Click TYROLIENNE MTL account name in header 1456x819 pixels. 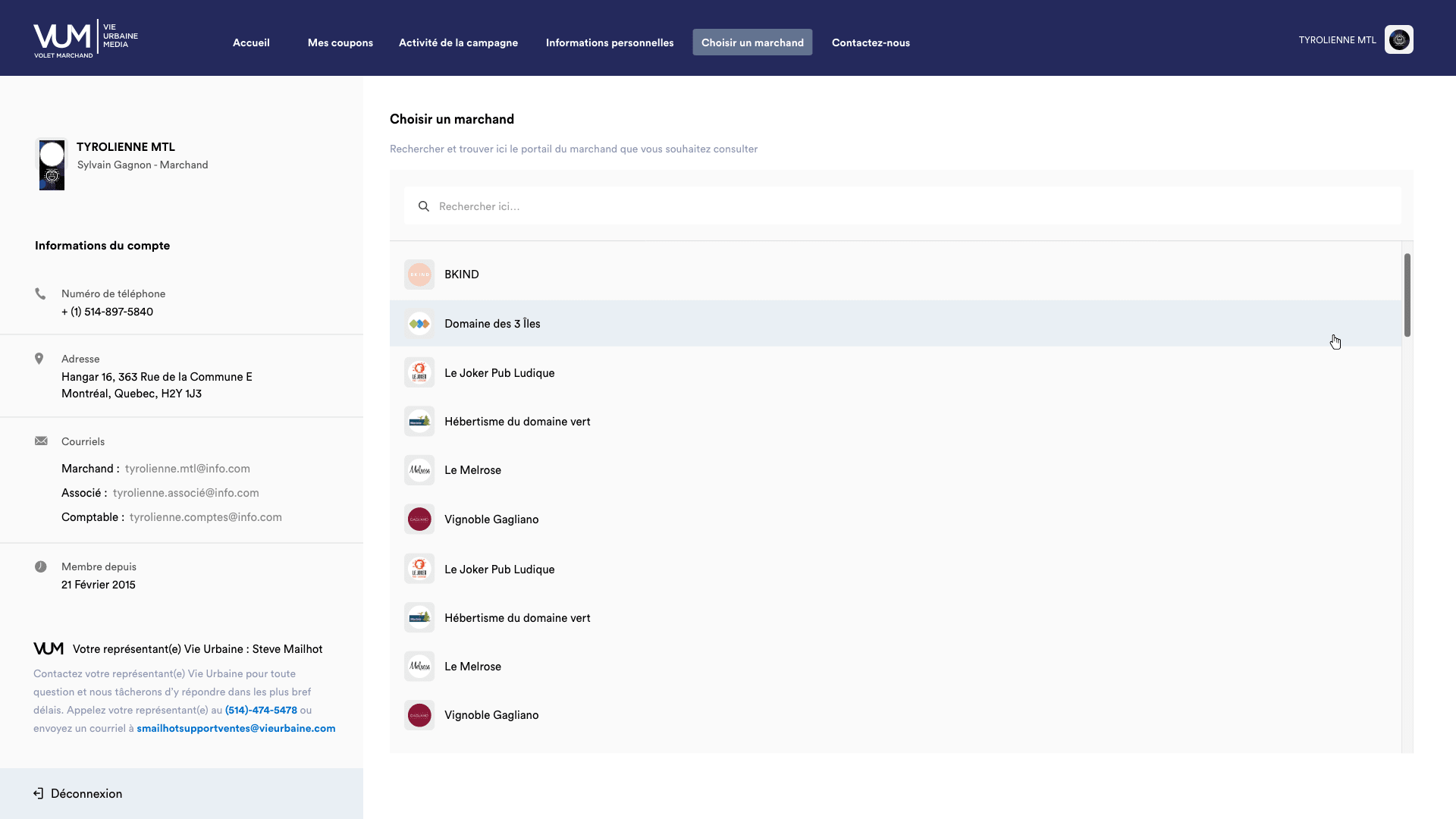coord(1337,40)
